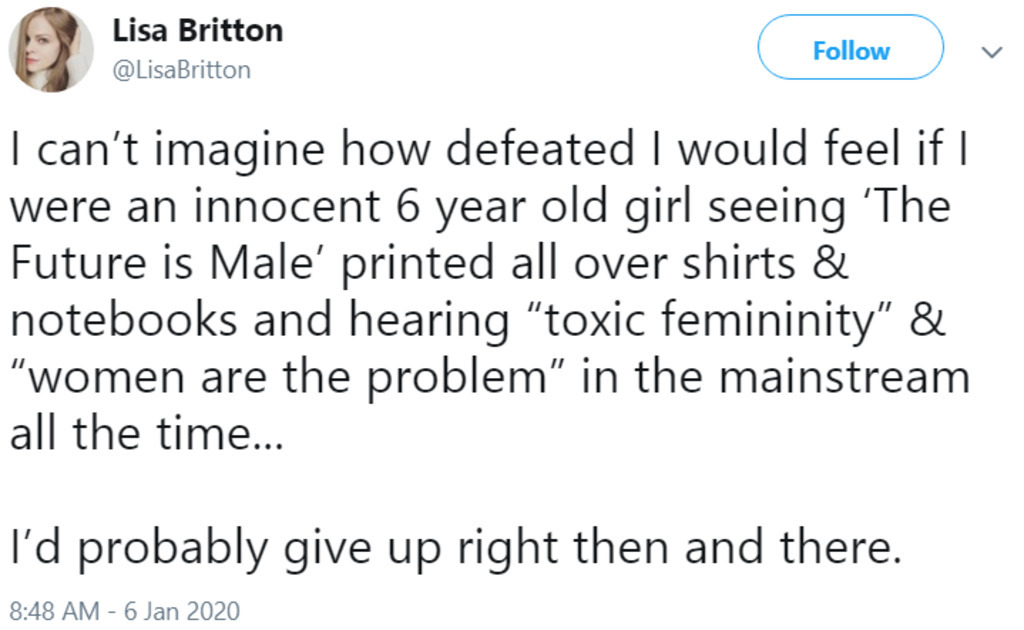This screenshot has height=630, width=1024.
Task: Open the Lisa Britton display name link
Action: click(x=197, y=30)
